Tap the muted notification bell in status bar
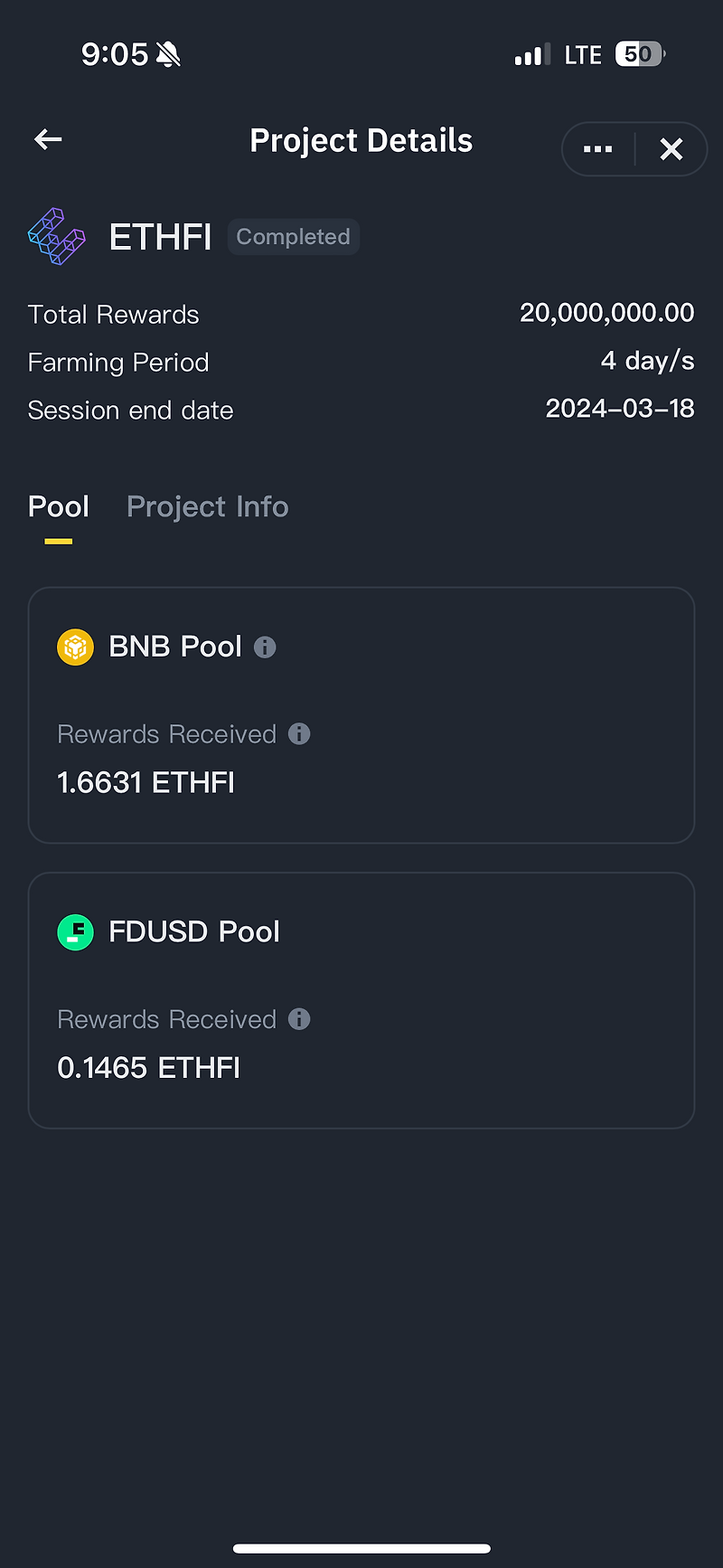Image resolution: width=723 pixels, height=1568 pixels. click(168, 53)
